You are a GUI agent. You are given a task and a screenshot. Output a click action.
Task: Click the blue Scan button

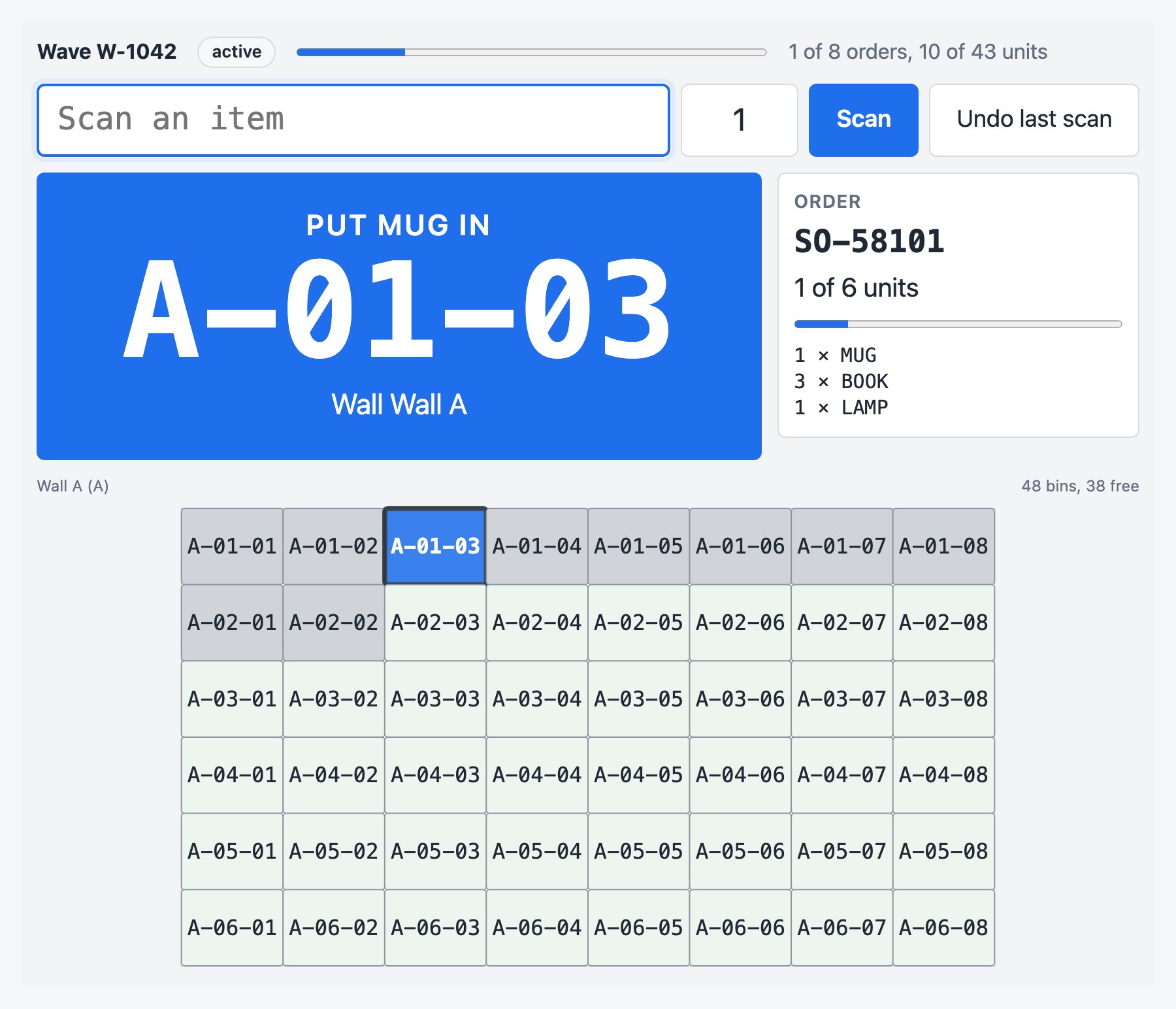[x=863, y=120]
